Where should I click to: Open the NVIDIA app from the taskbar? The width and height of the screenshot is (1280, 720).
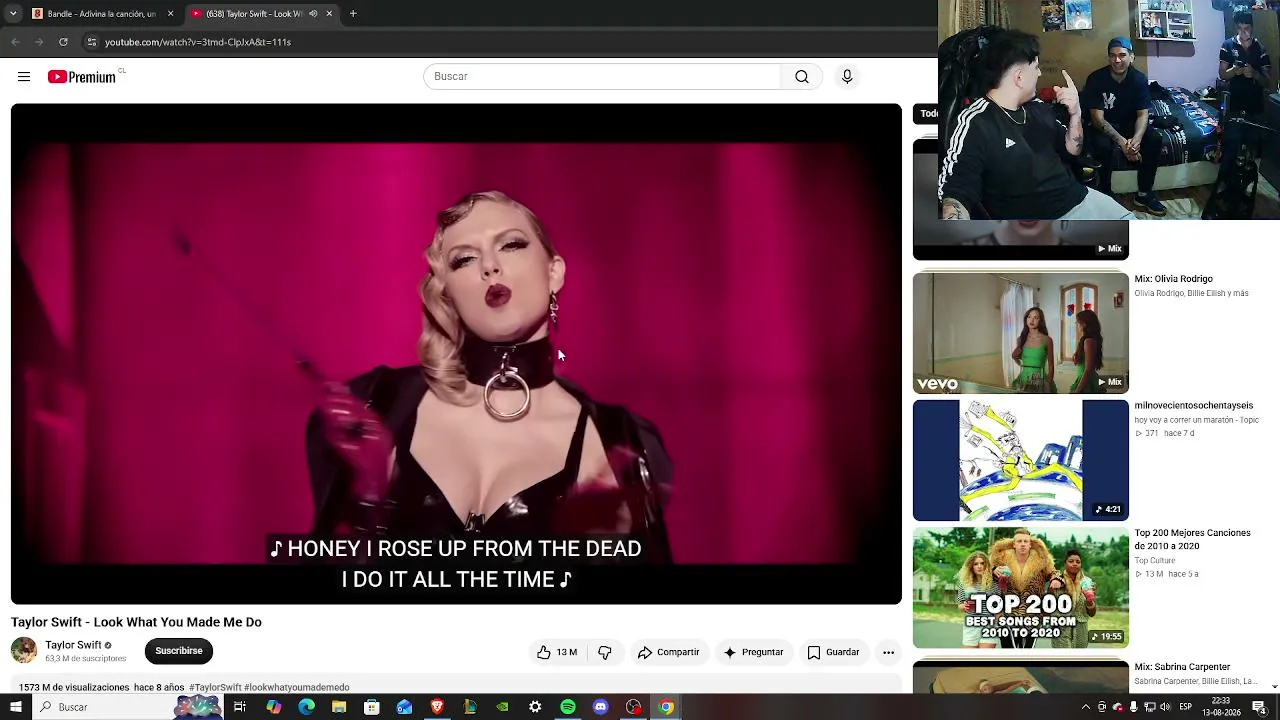click(x=502, y=707)
